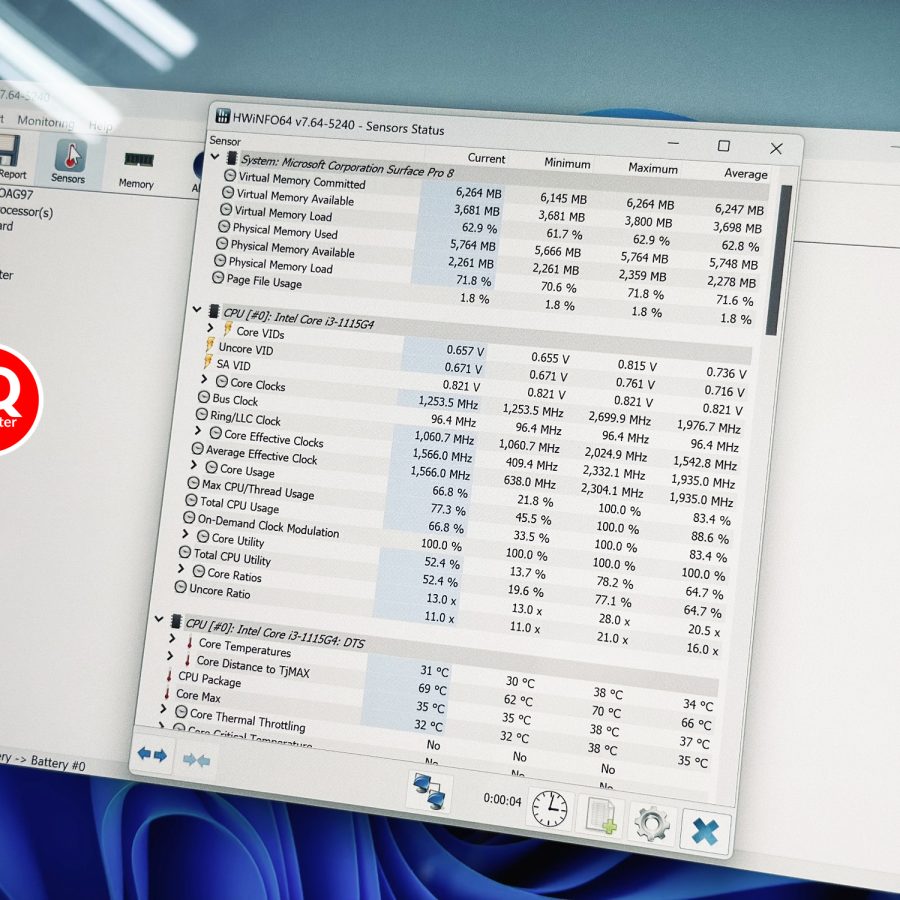Click the round icon beside On-Demand Clock Modulation
Image resolution: width=900 pixels, height=900 pixels.
[189, 518]
